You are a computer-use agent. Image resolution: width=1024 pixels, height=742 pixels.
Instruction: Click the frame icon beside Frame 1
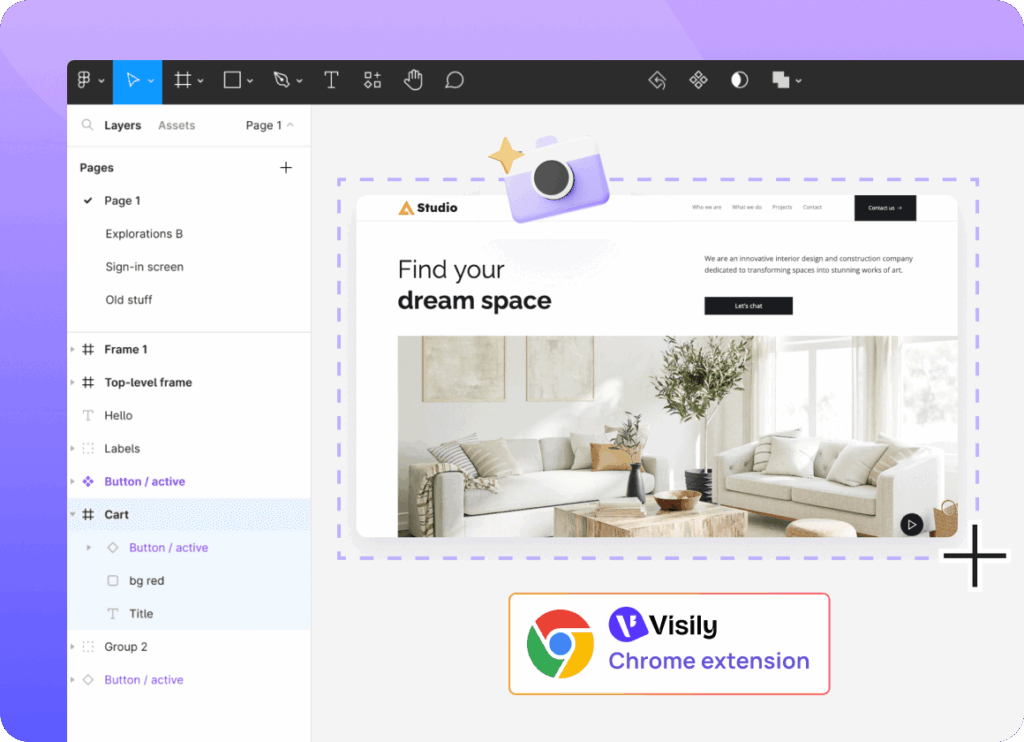(88, 349)
